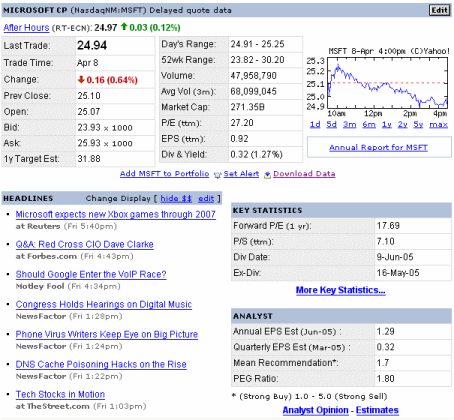The image size is (454, 420).
Task: Select Open value 25.07
Action: [89, 112]
